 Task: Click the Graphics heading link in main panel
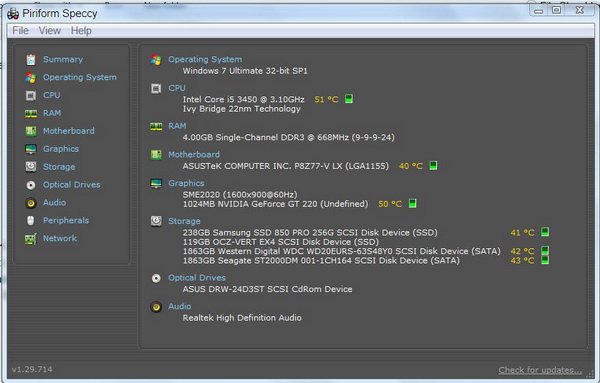point(186,183)
